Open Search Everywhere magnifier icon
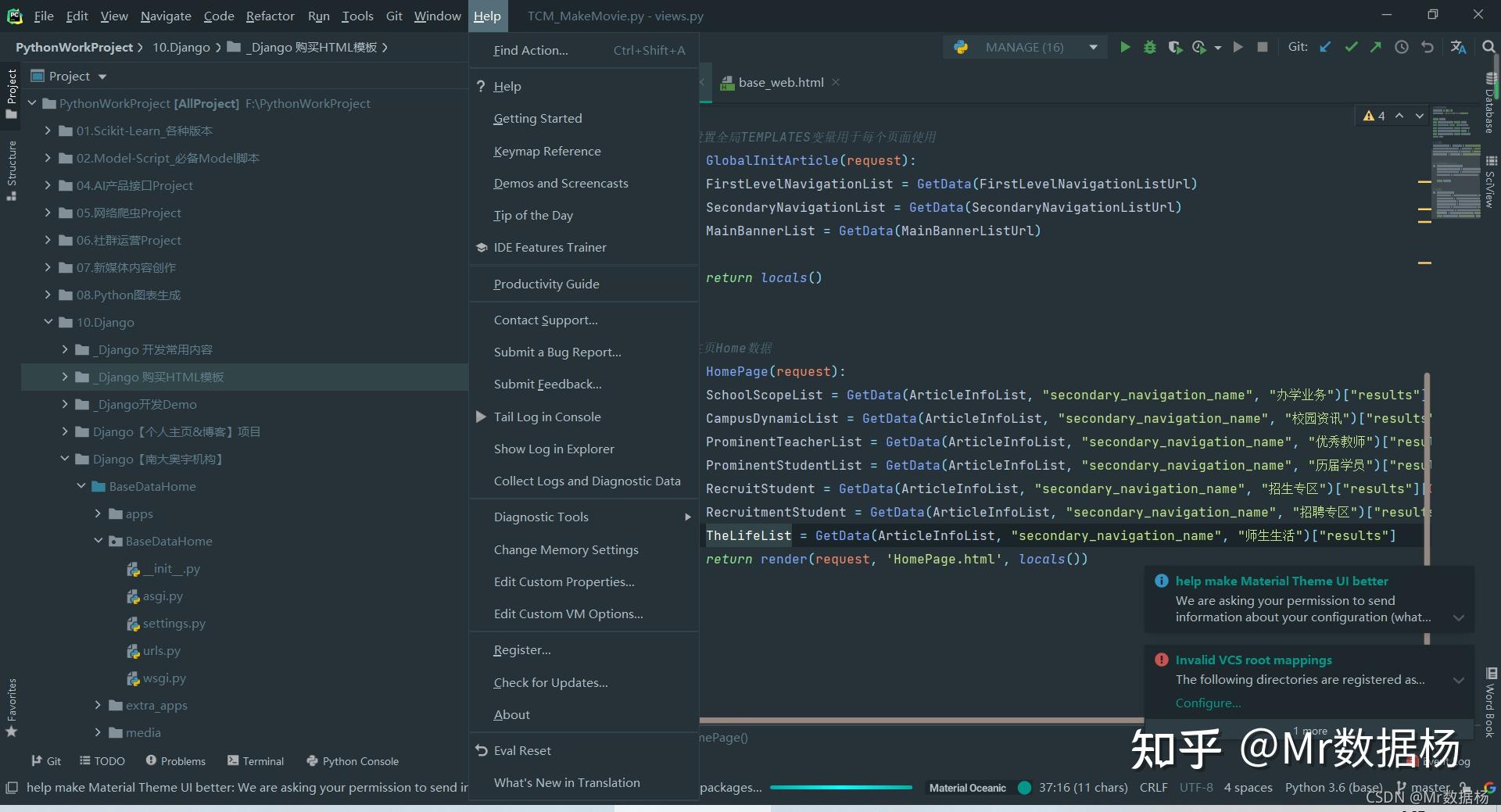Image resolution: width=1501 pixels, height=812 pixels. [x=1488, y=48]
